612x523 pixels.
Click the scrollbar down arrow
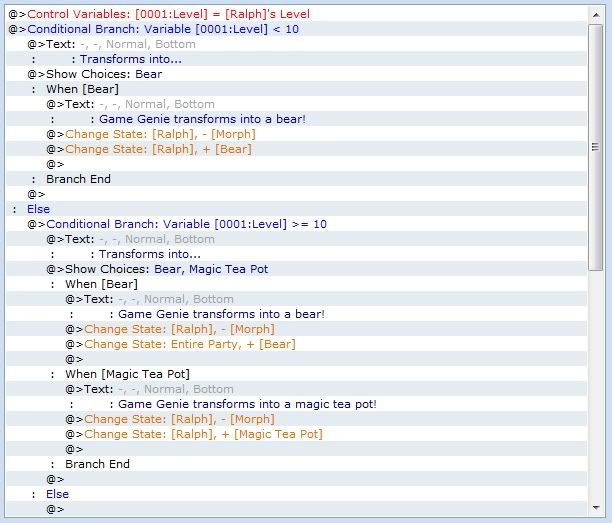(596, 507)
